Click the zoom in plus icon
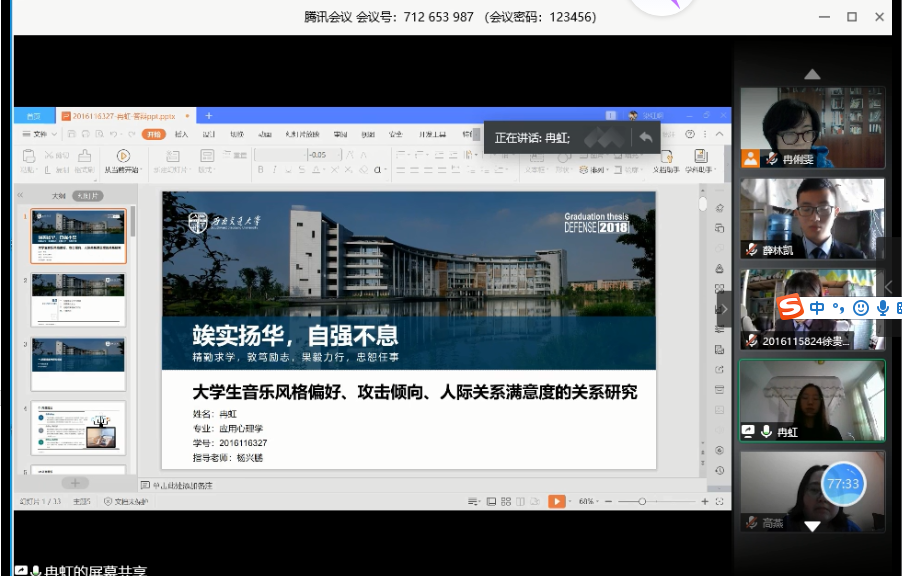 coord(704,501)
